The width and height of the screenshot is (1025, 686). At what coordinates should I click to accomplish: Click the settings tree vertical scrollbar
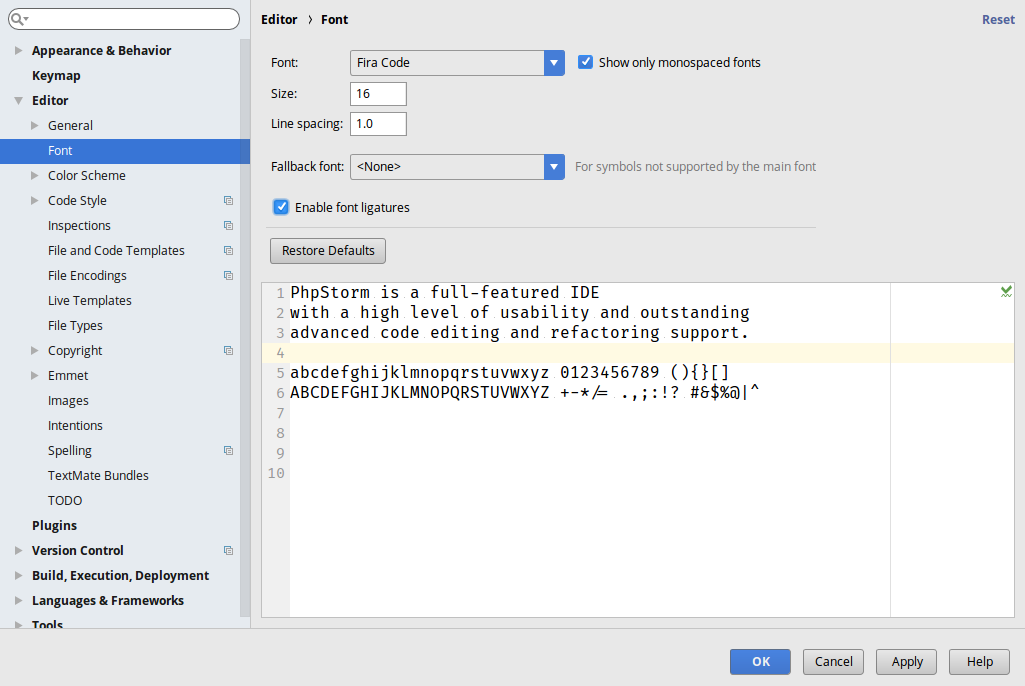[x=244, y=327]
